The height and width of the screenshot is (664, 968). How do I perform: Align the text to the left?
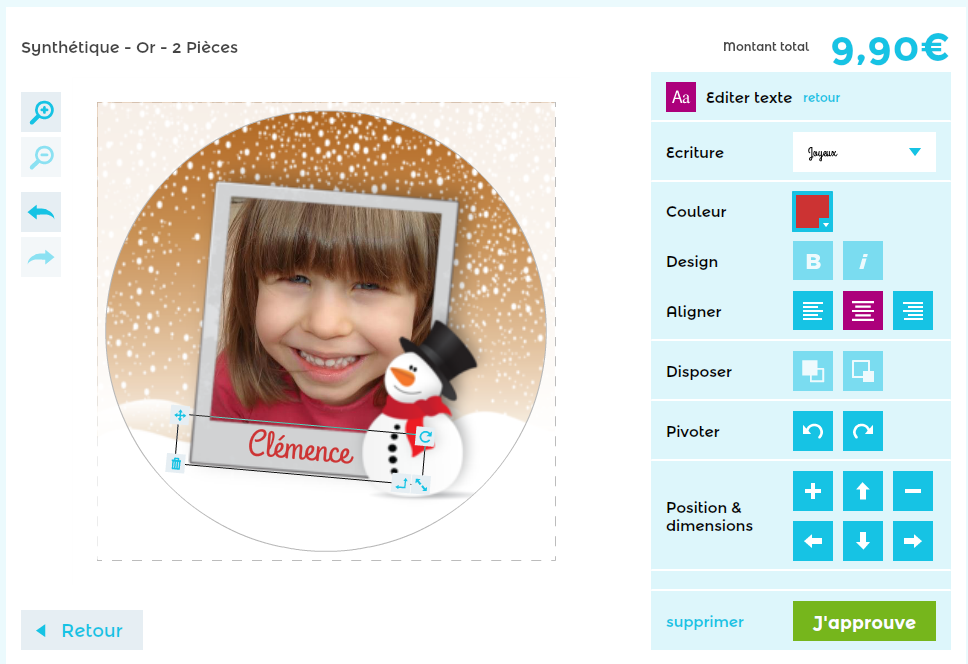(812, 310)
